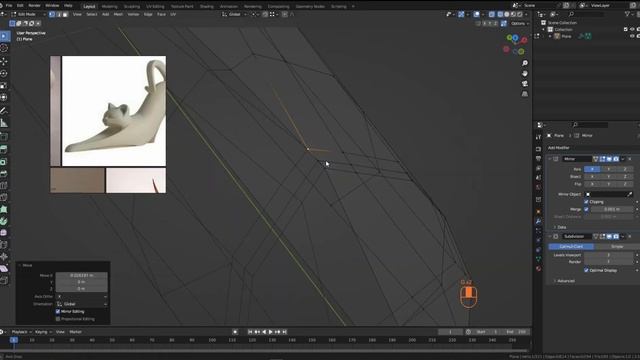Click the viewport zoom magnifier icon
Viewport: 640px width, 360px height.
tap(525, 63)
